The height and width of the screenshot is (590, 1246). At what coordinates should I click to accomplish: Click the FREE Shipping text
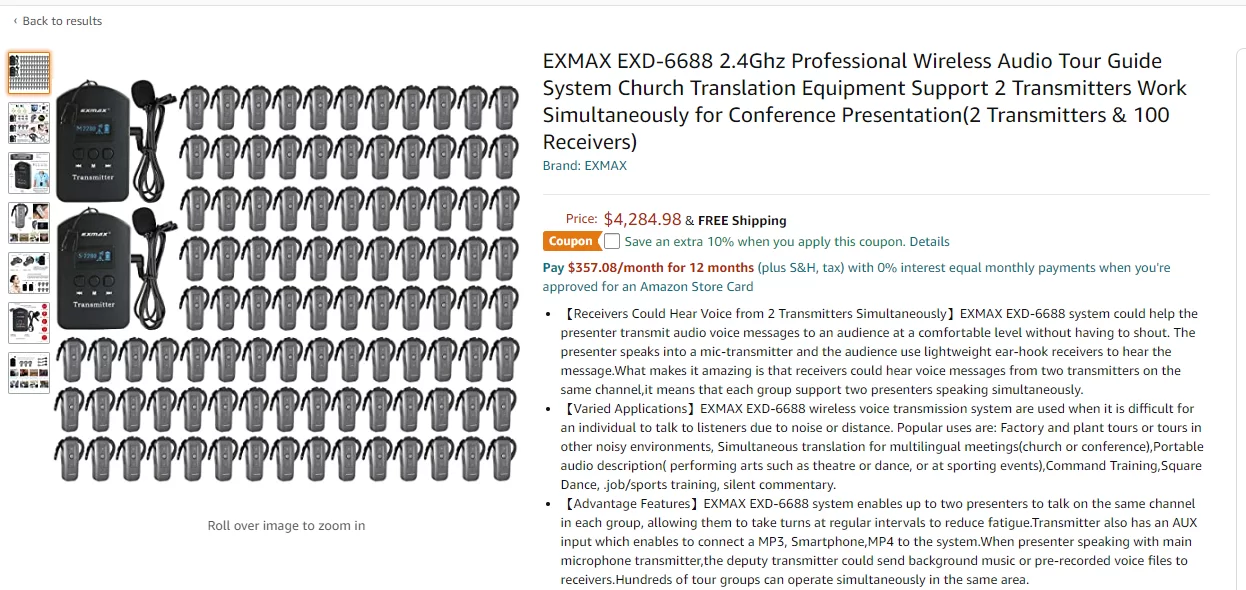click(x=742, y=220)
